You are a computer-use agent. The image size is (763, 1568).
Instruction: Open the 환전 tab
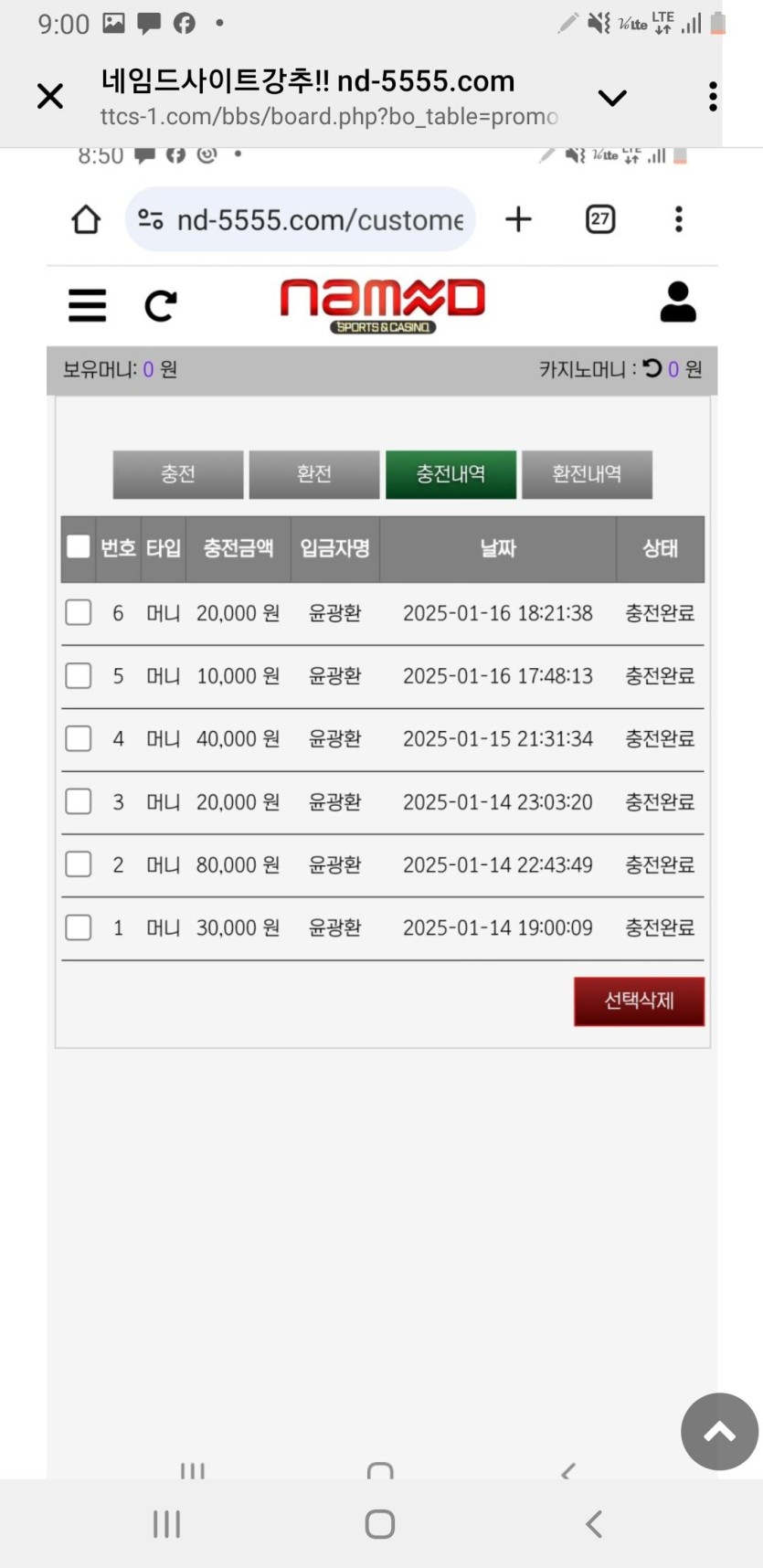(x=314, y=474)
